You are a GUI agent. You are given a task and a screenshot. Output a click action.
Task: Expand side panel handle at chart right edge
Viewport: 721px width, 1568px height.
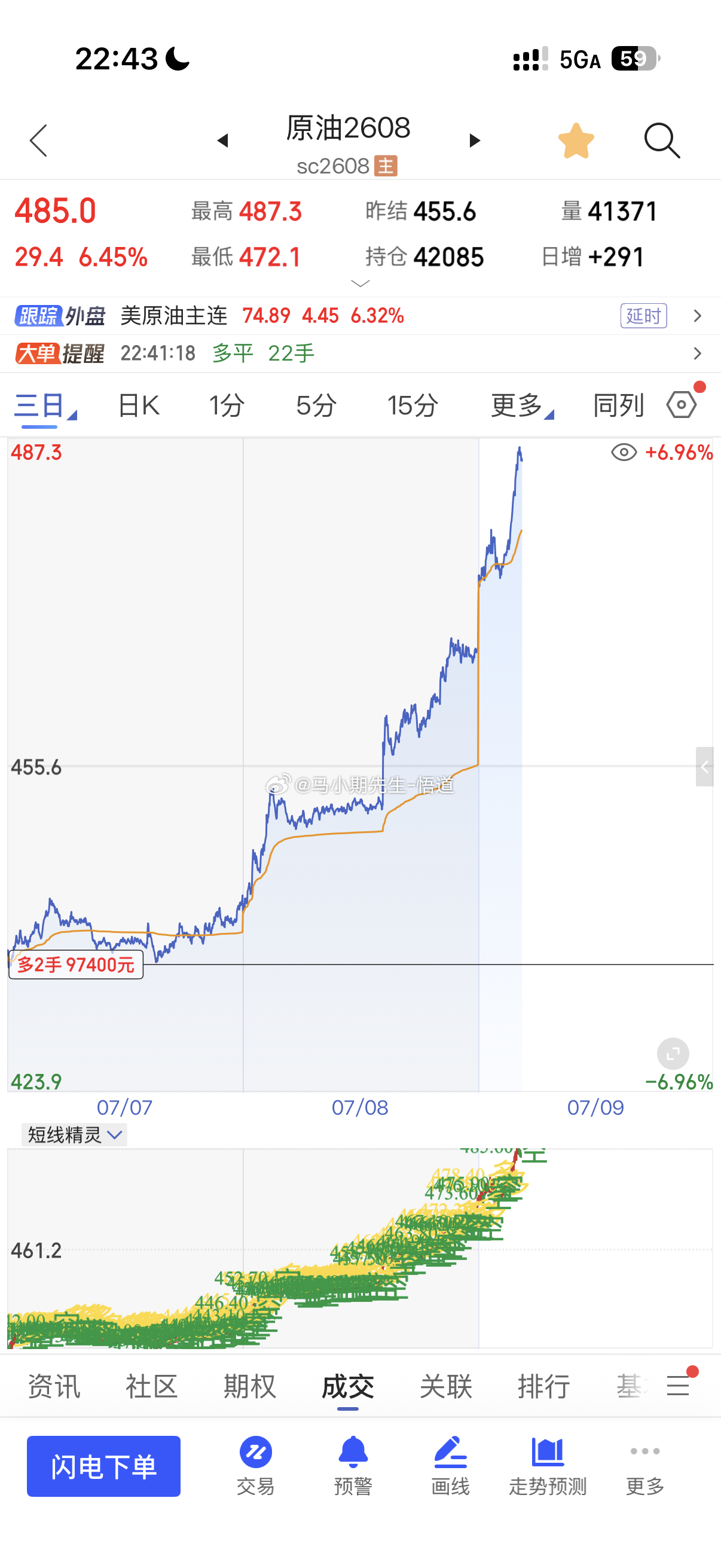(705, 767)
